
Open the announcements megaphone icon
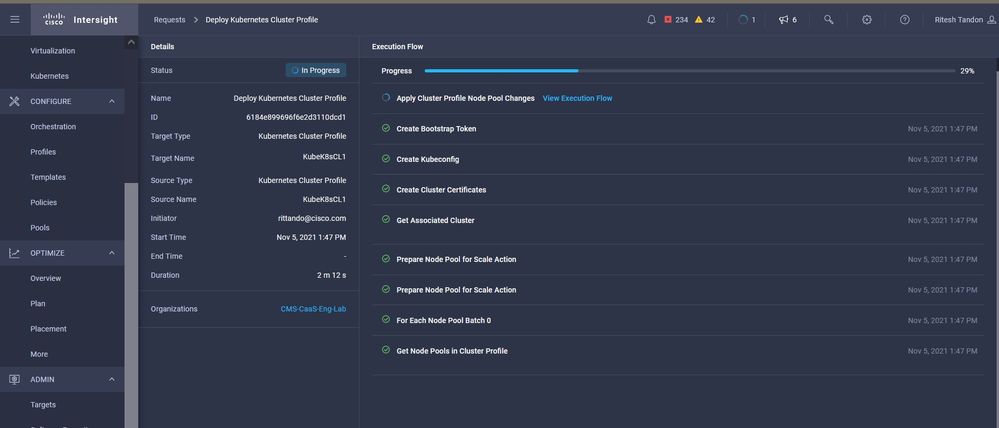pyautogui.click(x=784, y=20)
